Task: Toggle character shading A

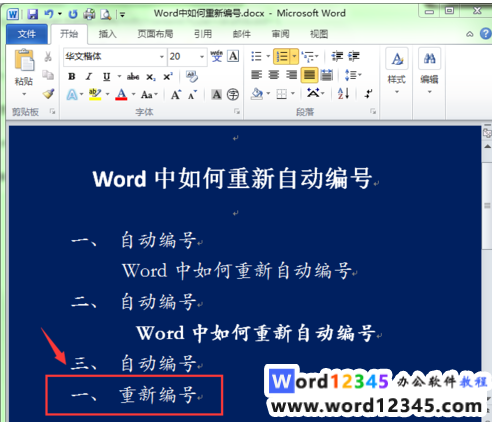Action: click(x=216, y=95)
